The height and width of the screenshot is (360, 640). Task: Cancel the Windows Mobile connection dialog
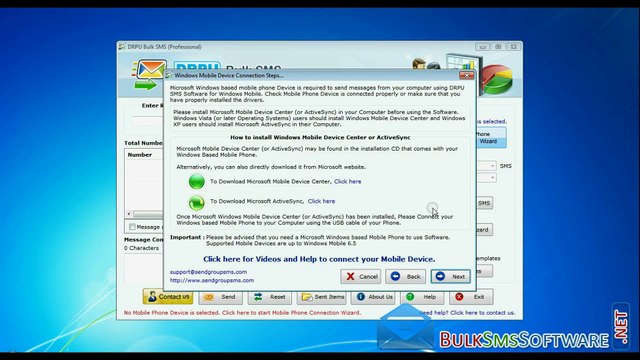click(361, 276)
